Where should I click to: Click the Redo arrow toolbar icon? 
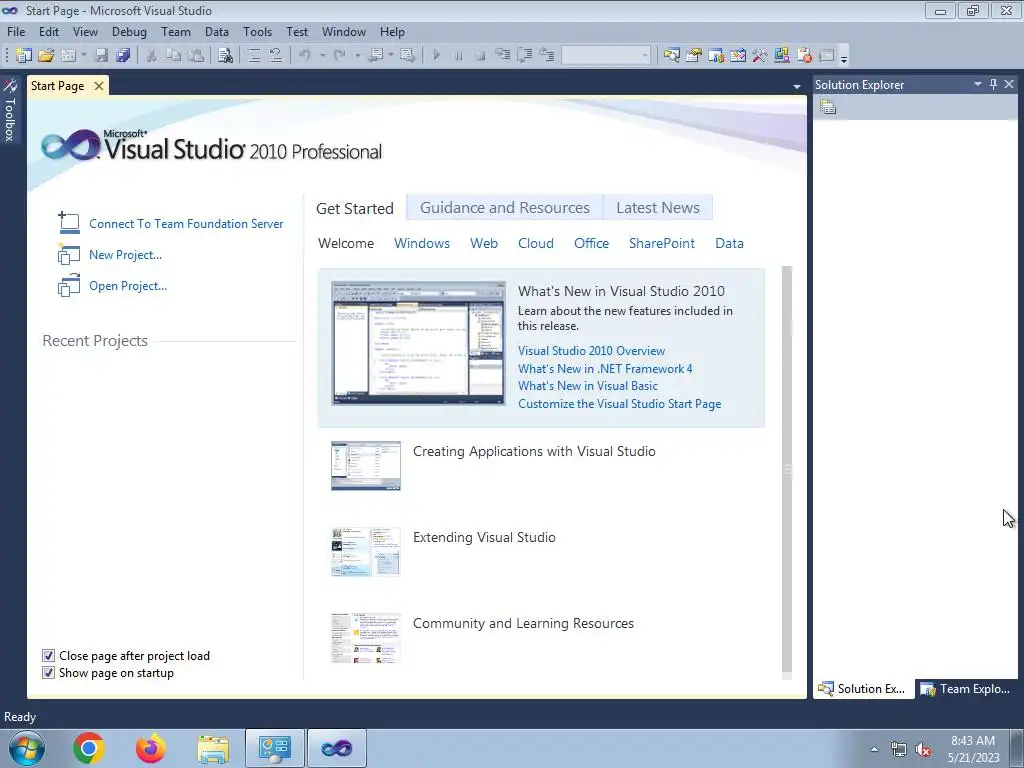(x=340, y=56)
